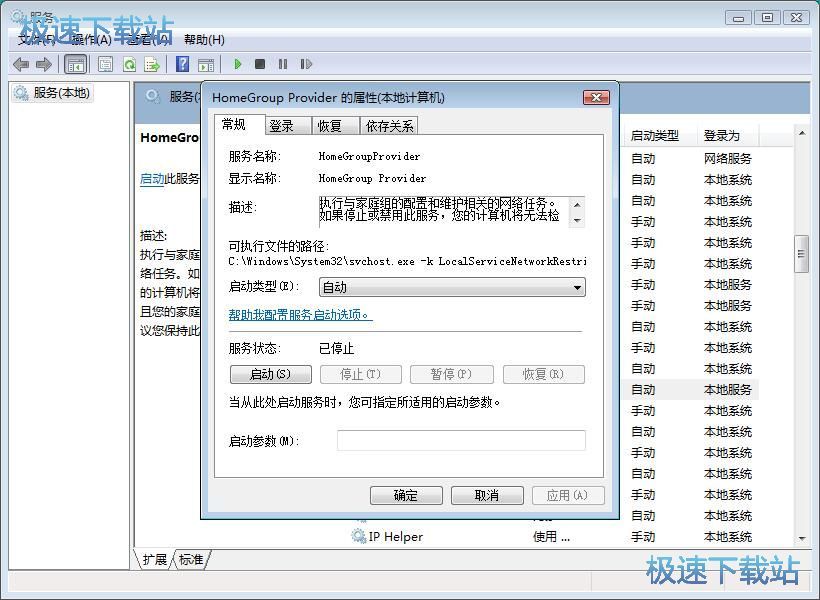Screen dimensions: 820x600
Task: Toggle the show/hide console tree icon
Action: pos(75,64)
